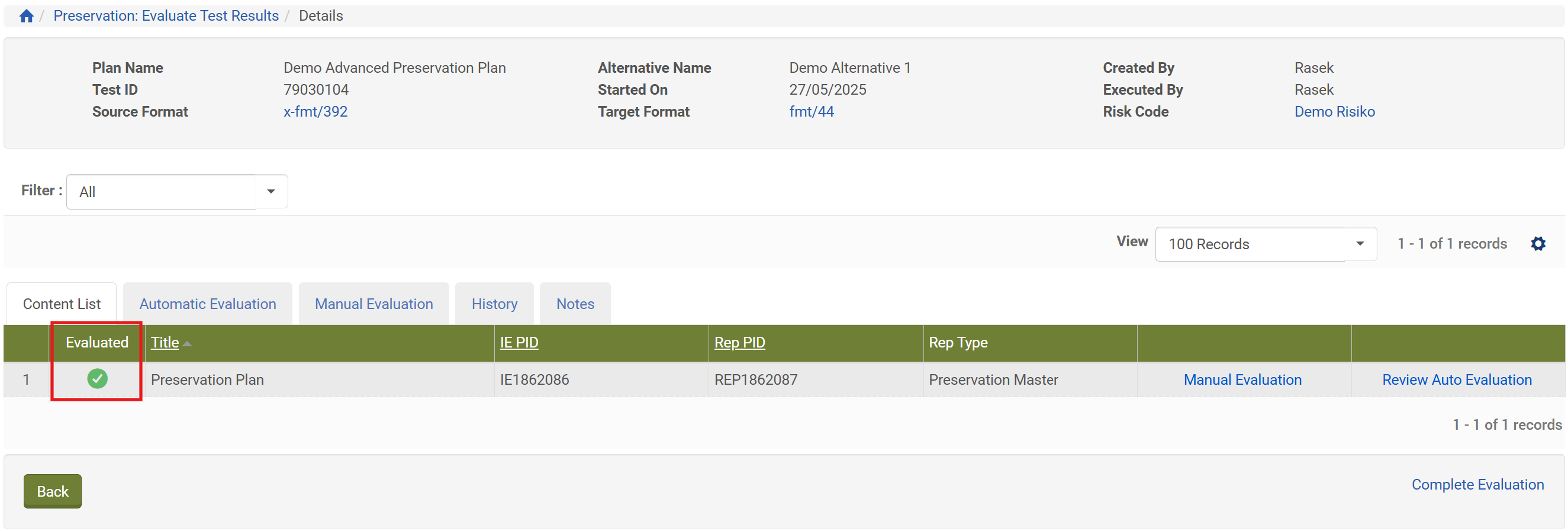
Task: Open the Manual Evaluation tab
Action: 374,304
